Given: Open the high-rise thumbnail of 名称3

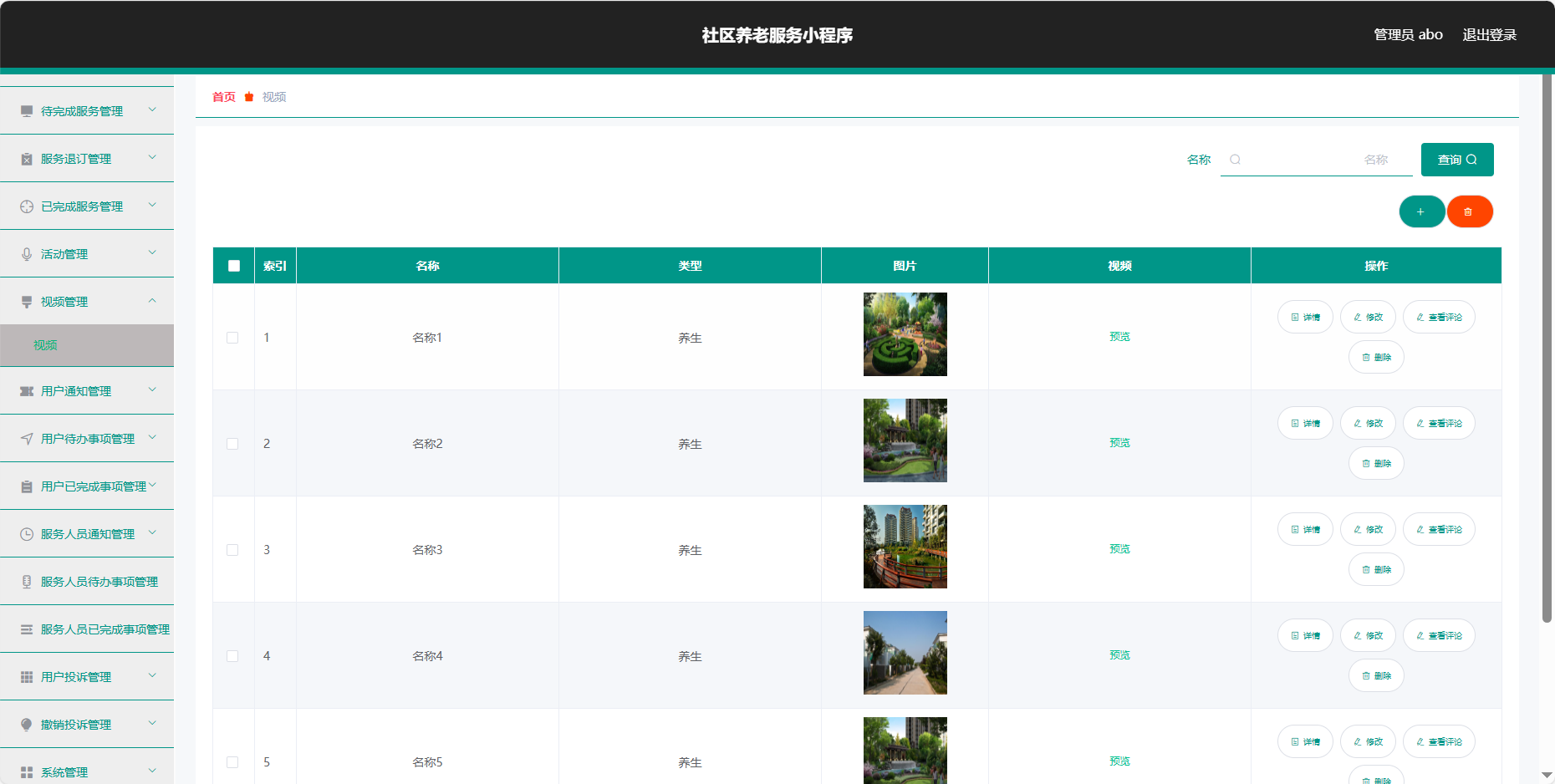Looking at the screenshot, I should tap(905, 547).
